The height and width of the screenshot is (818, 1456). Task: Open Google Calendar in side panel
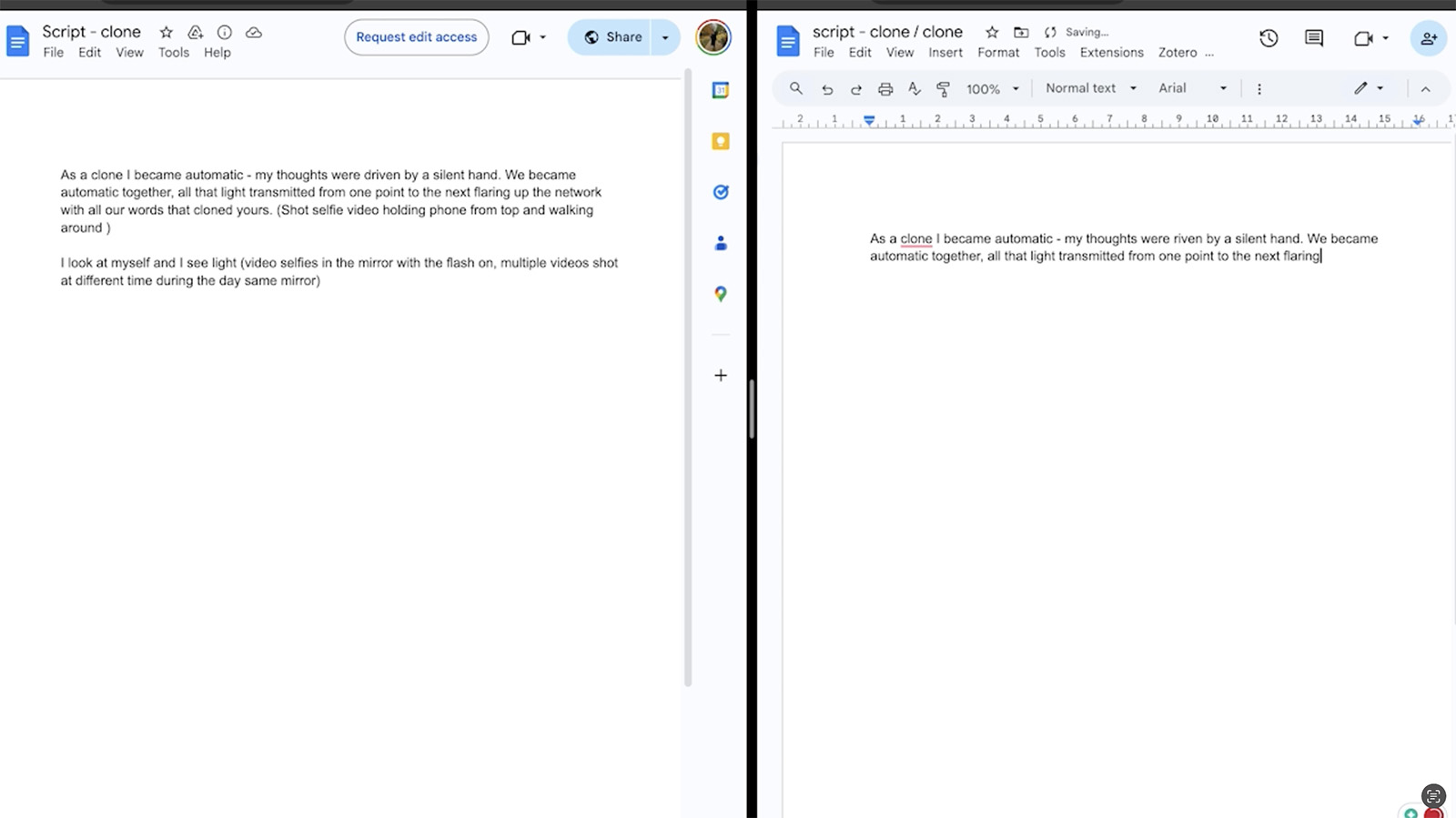pos(720,90)
